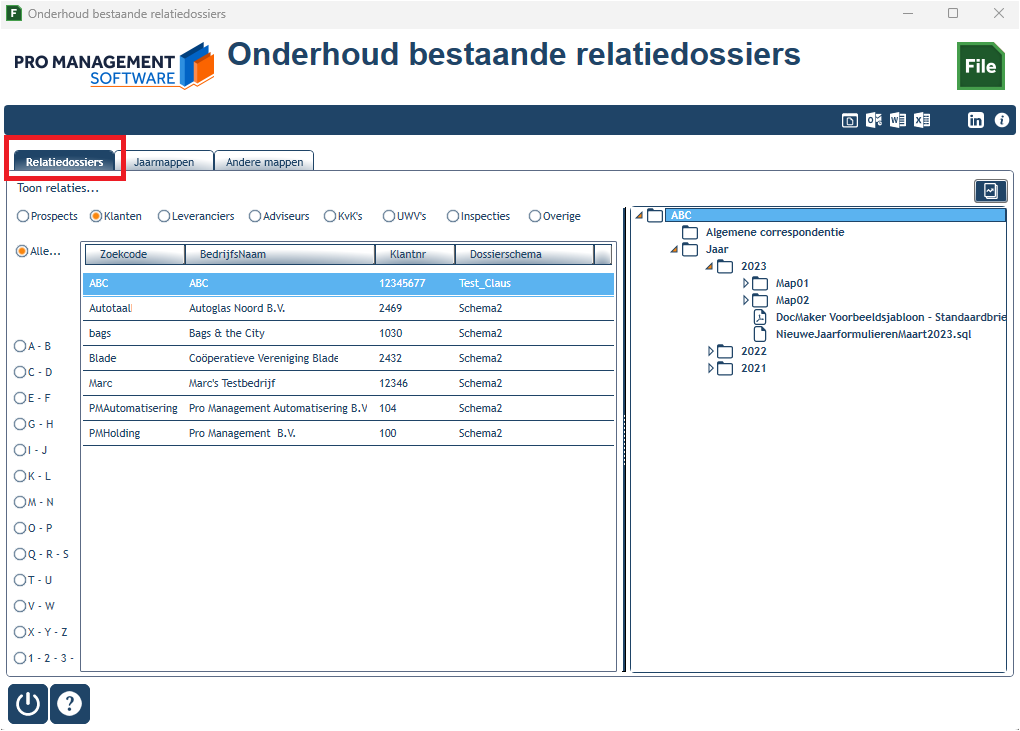
Task: Click the document window icon before Outlook
Action: coord(850,120)
